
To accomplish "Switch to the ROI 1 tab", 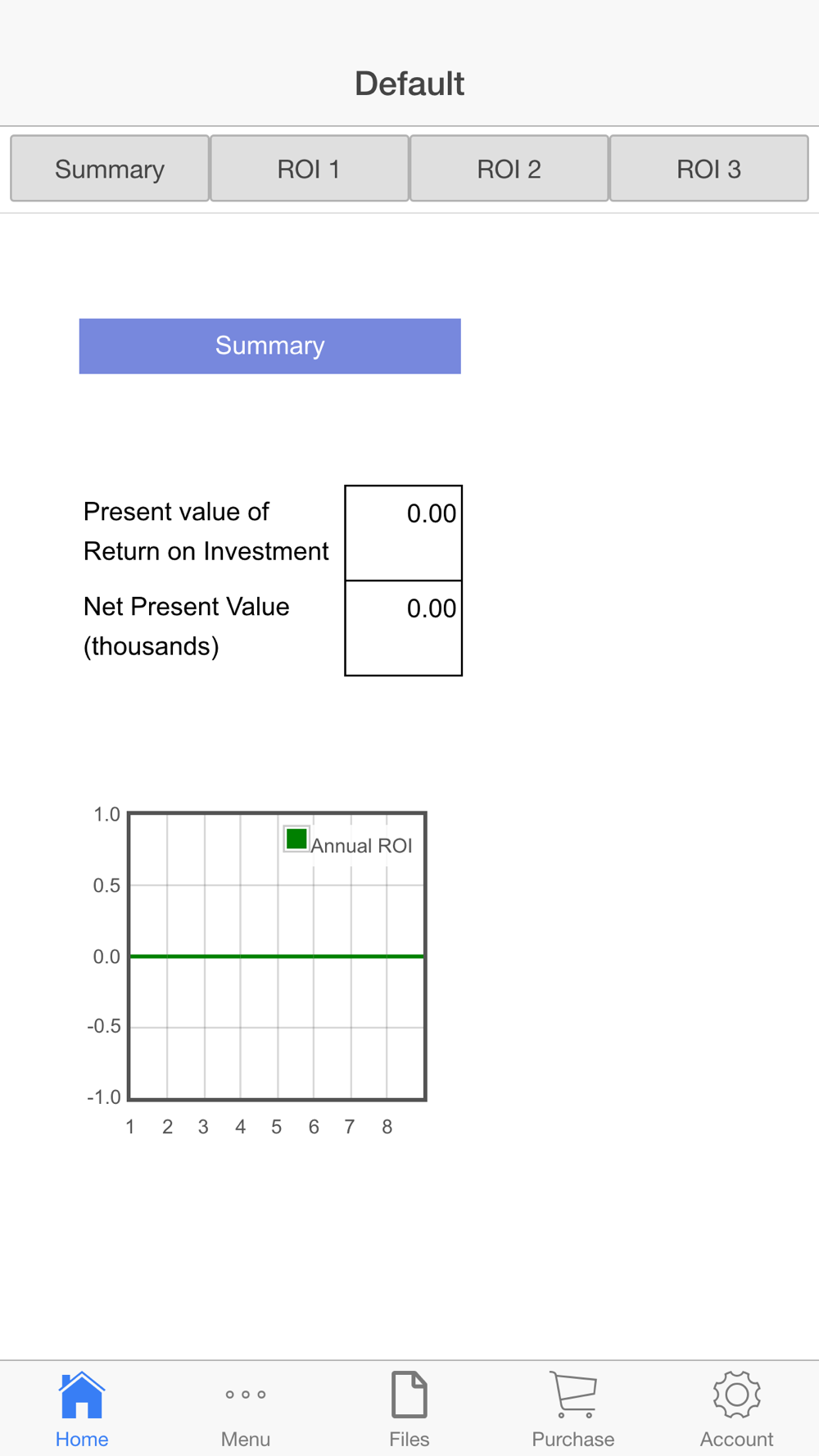I will (x=310, y=169).
